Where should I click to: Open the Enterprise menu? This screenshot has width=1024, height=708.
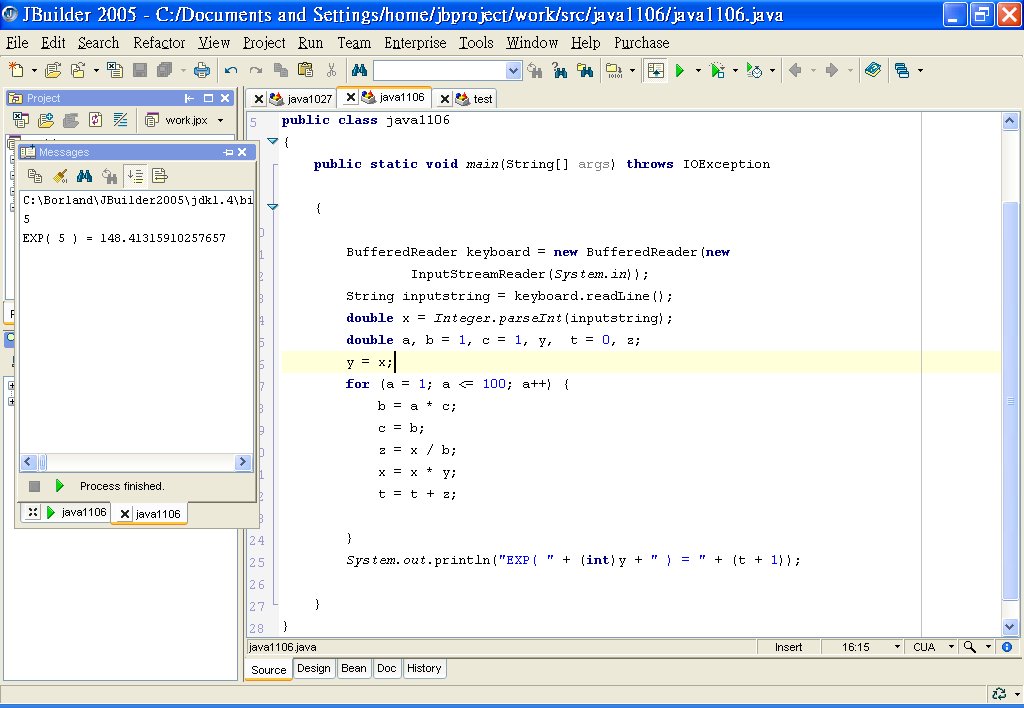415,42
